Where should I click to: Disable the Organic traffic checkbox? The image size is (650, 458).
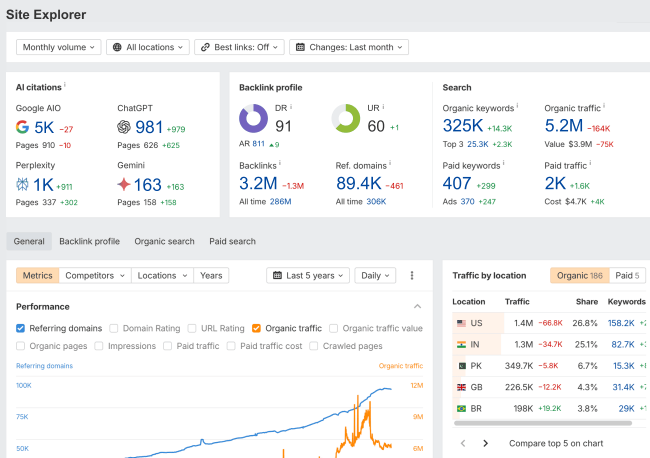pos(256,328)
